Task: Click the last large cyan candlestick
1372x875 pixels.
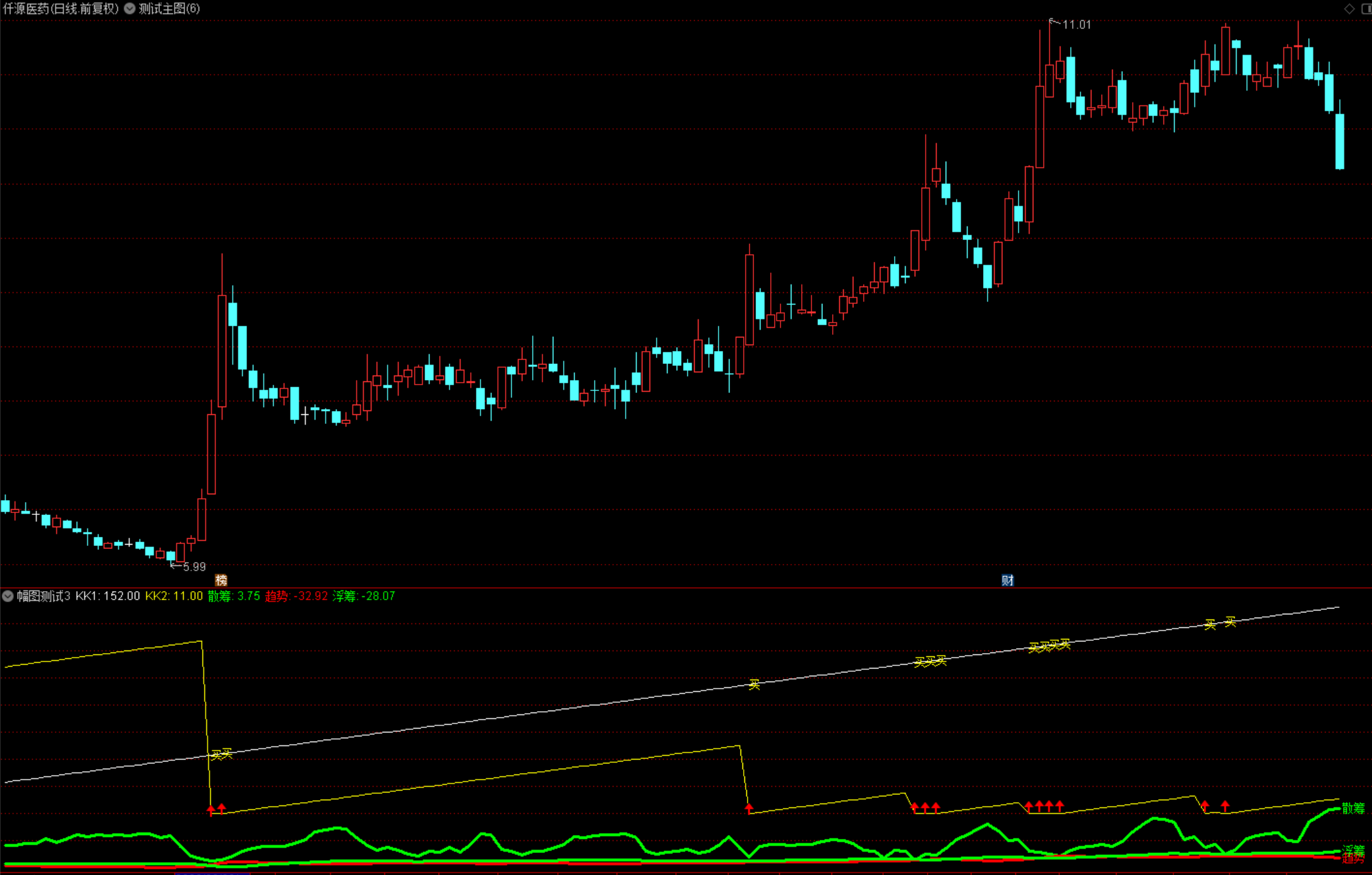Action: pos(1340,141)
